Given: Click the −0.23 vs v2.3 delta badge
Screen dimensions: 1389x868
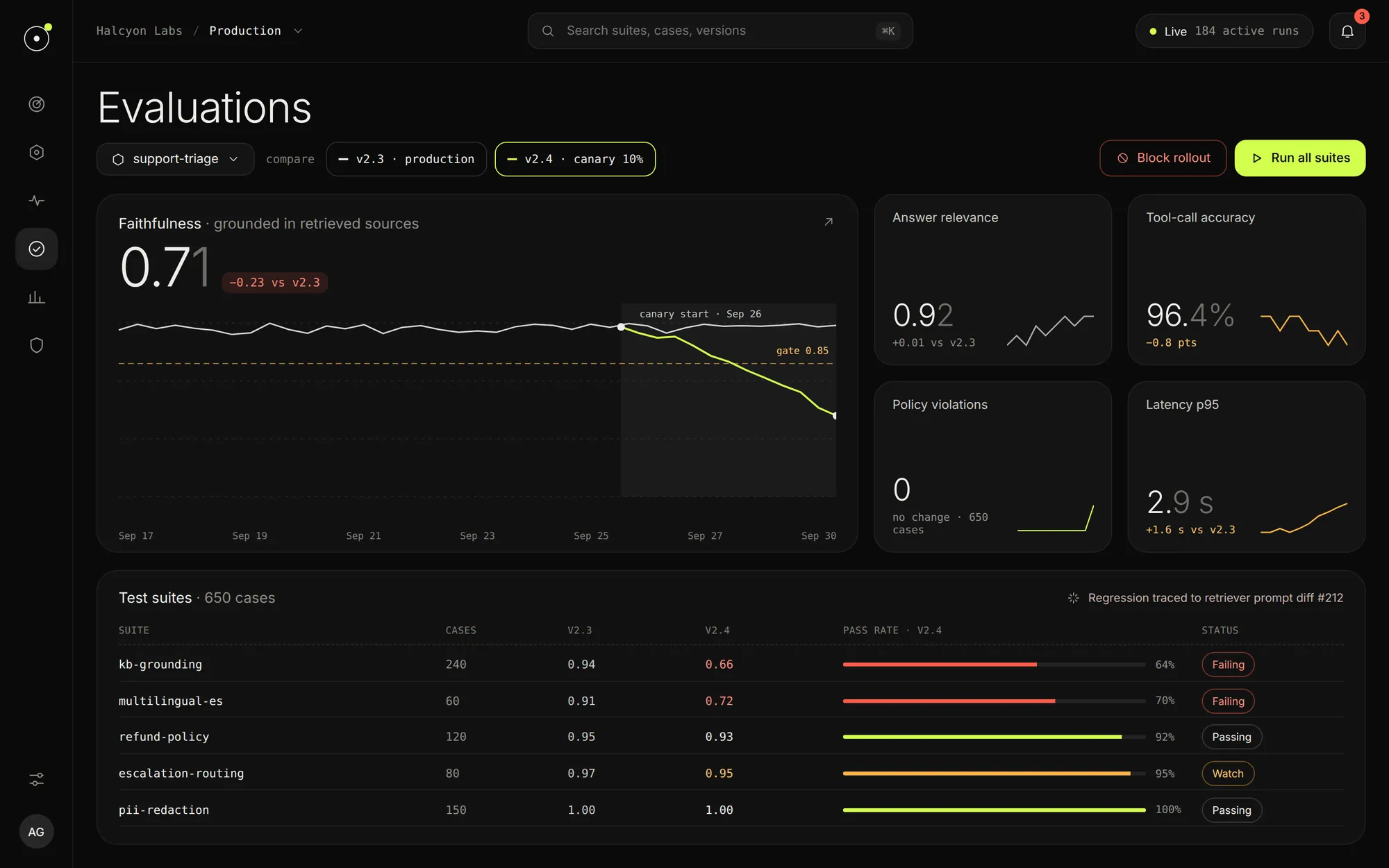Looking at the screenshot, I should click(x=275, y=283).
